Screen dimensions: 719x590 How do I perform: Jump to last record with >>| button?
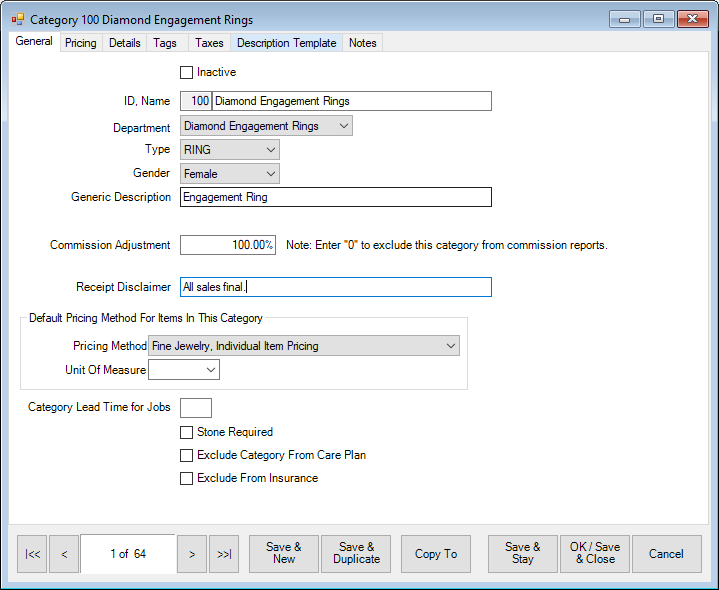pos(224,554)
